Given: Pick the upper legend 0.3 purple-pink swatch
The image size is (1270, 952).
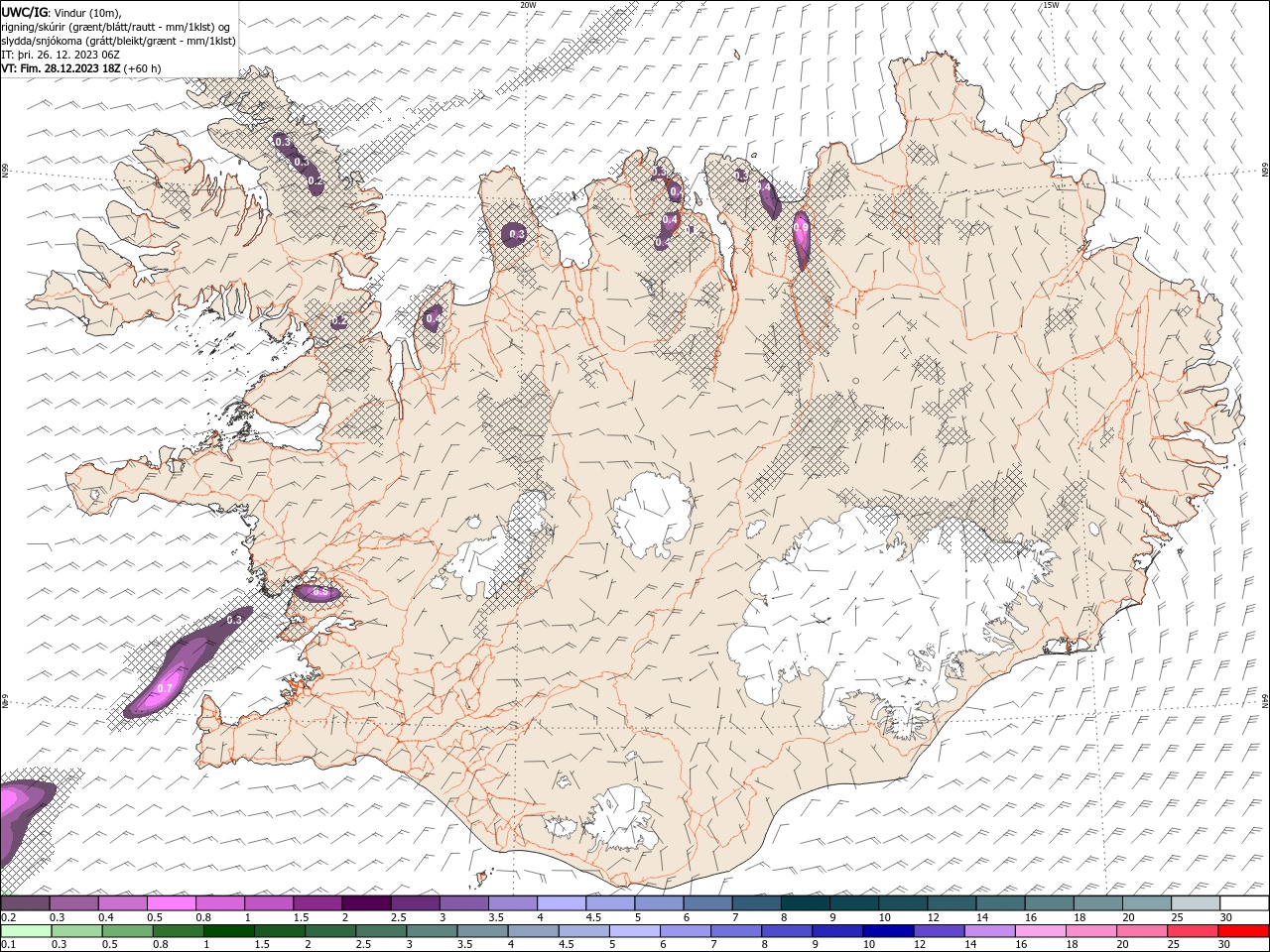Looking at the screenshot, I should 74,903.
